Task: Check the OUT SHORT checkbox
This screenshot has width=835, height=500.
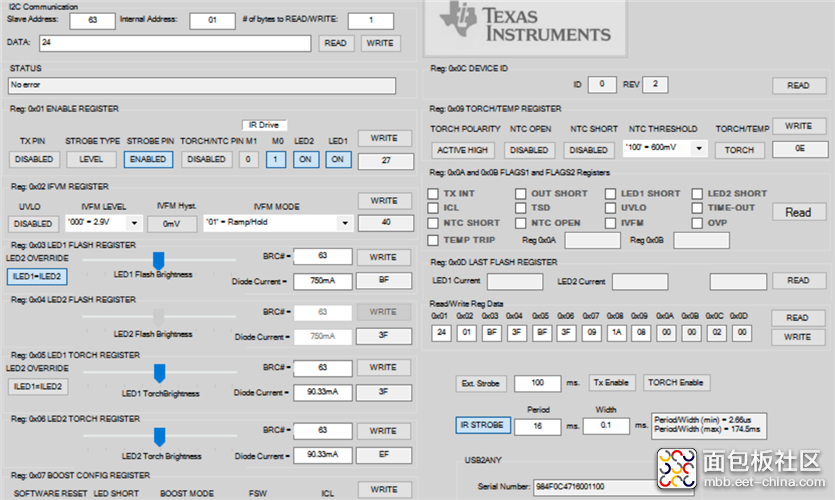Action: tap(521, 193)
